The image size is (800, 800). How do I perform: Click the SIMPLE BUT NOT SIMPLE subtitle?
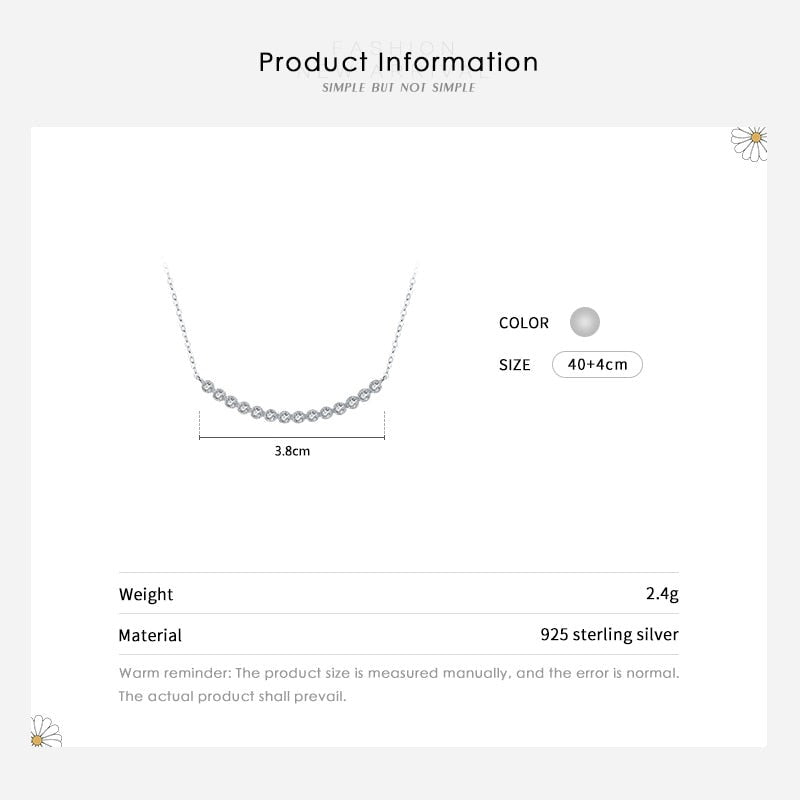[398, 88]
